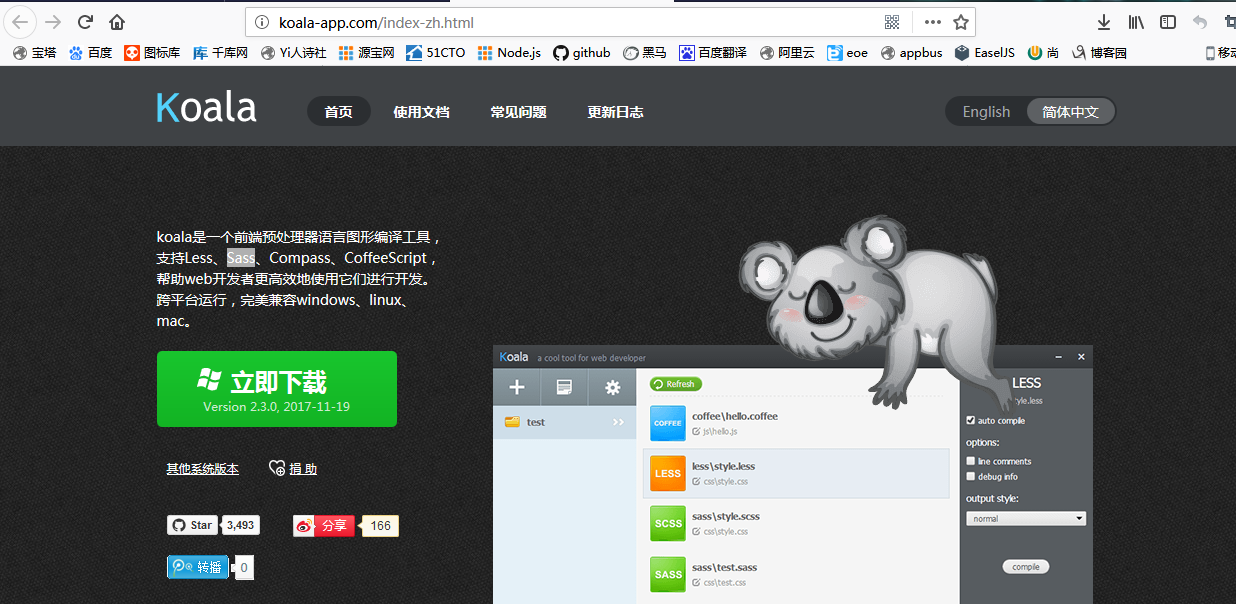This screenshot has width=1236, height=604.
Task: Select the sass\style.scss file row
Action: point(796,524)
